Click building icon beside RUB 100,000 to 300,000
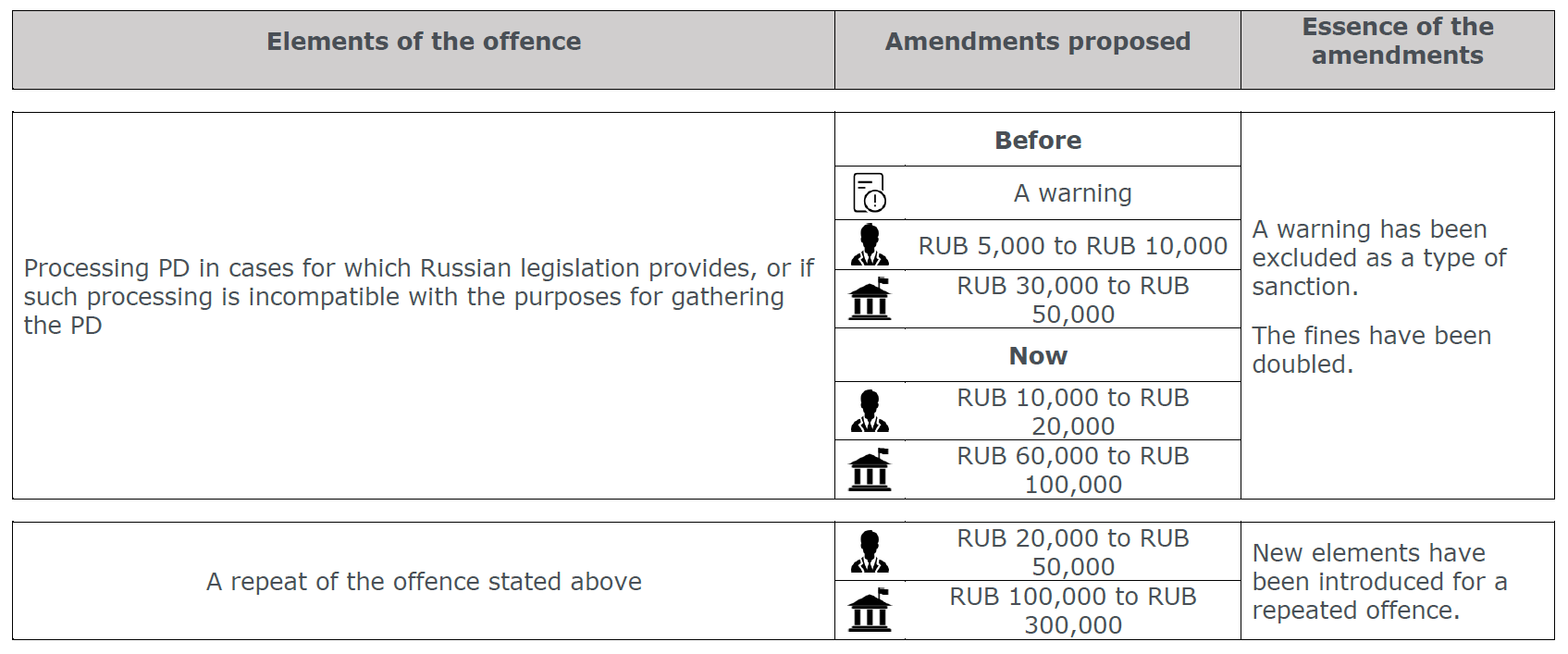 (869, 610)
